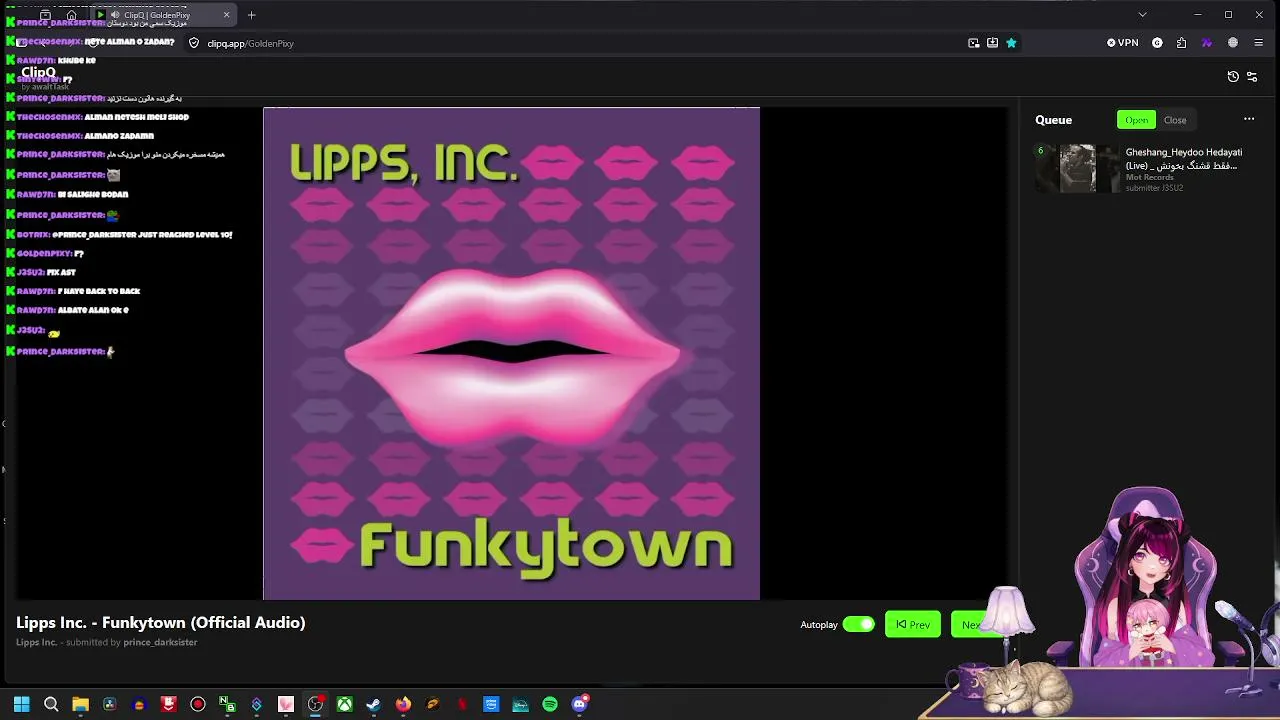This screenshot has width=1280, height=720.
Task: Click the site security shield icon
Action: pyautogui.click(x=194, y=43)
